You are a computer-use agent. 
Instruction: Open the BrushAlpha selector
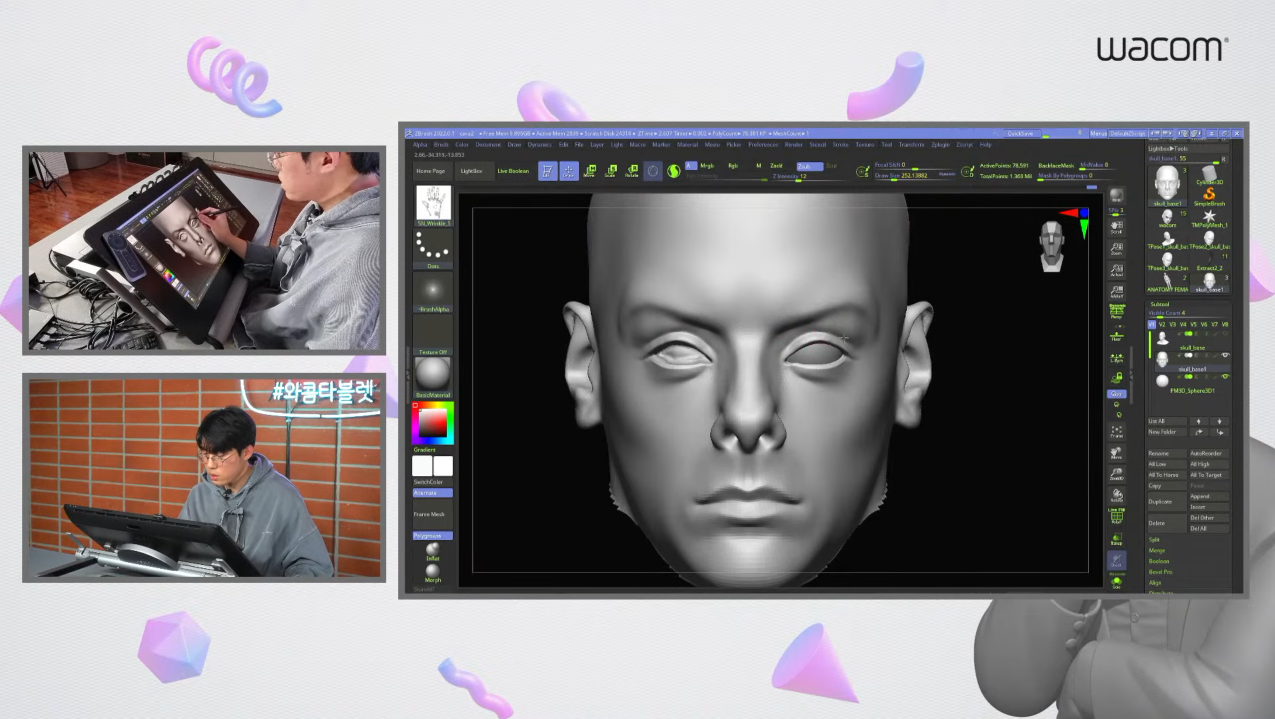point(433,292)
